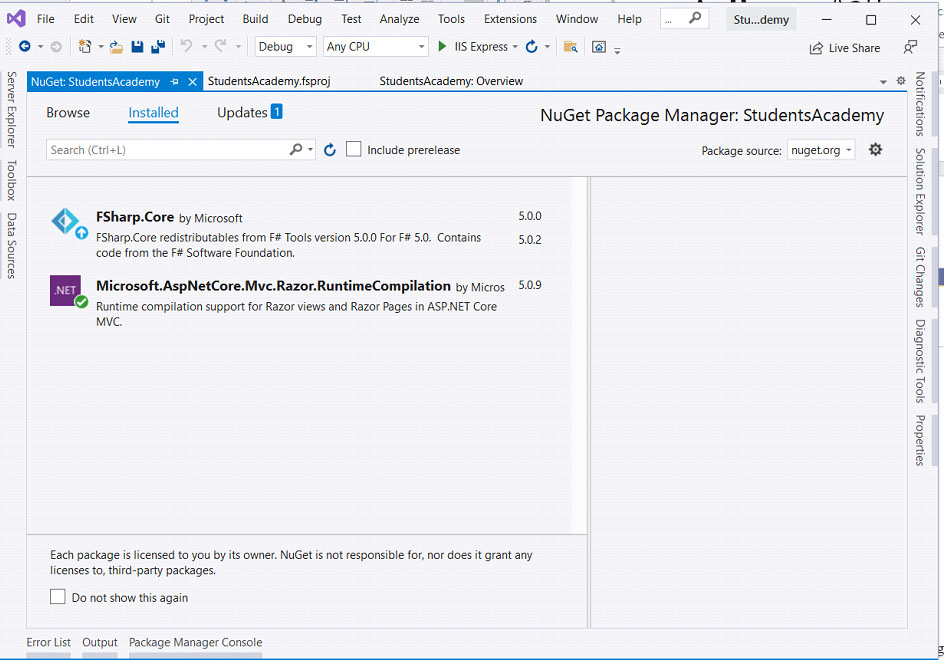Create a new project via toolbar icon
The height and width of the screenshot is (660, 944).
click(85, 46)
